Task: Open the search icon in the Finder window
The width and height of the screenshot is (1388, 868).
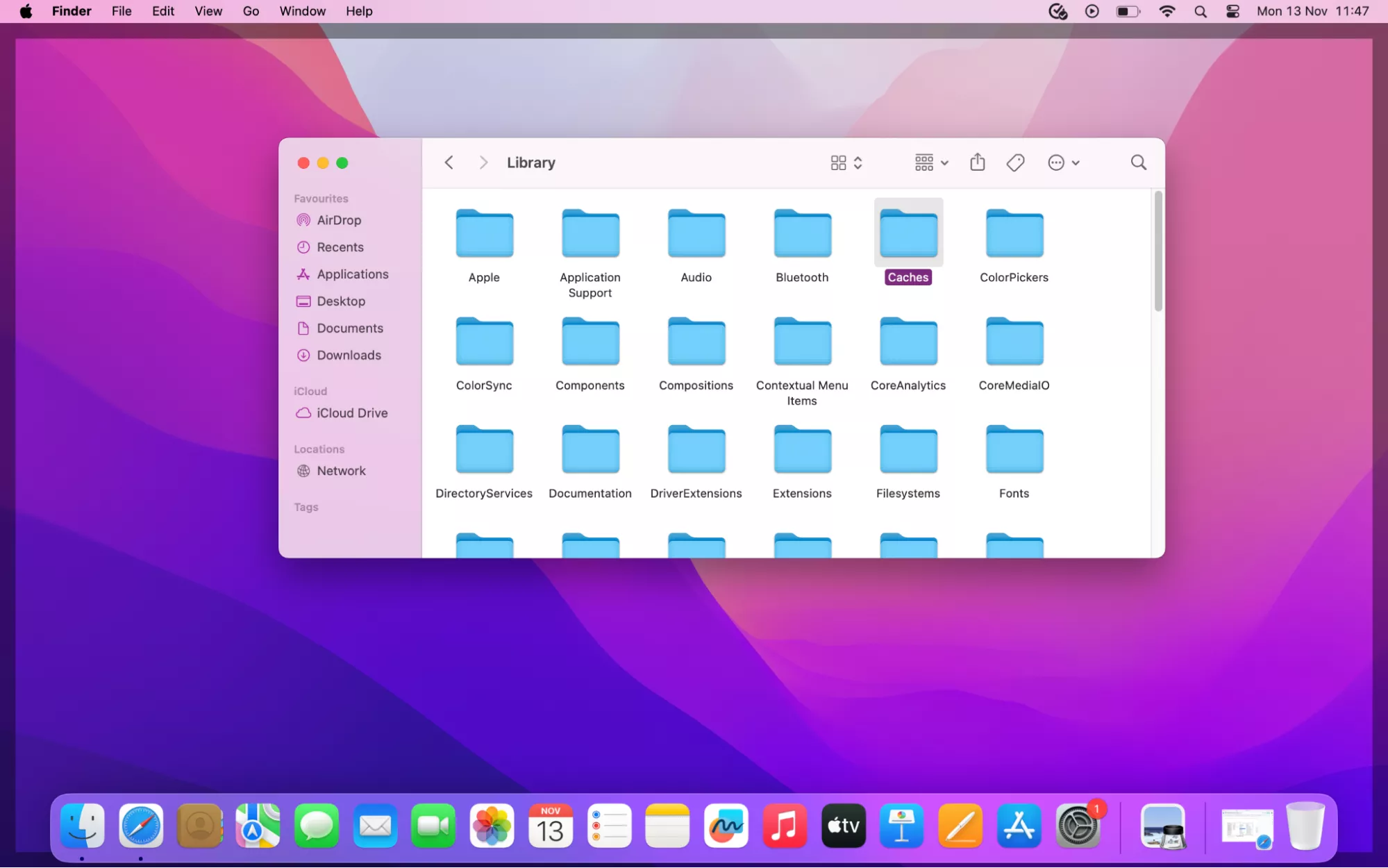Action: [1137, 162]
